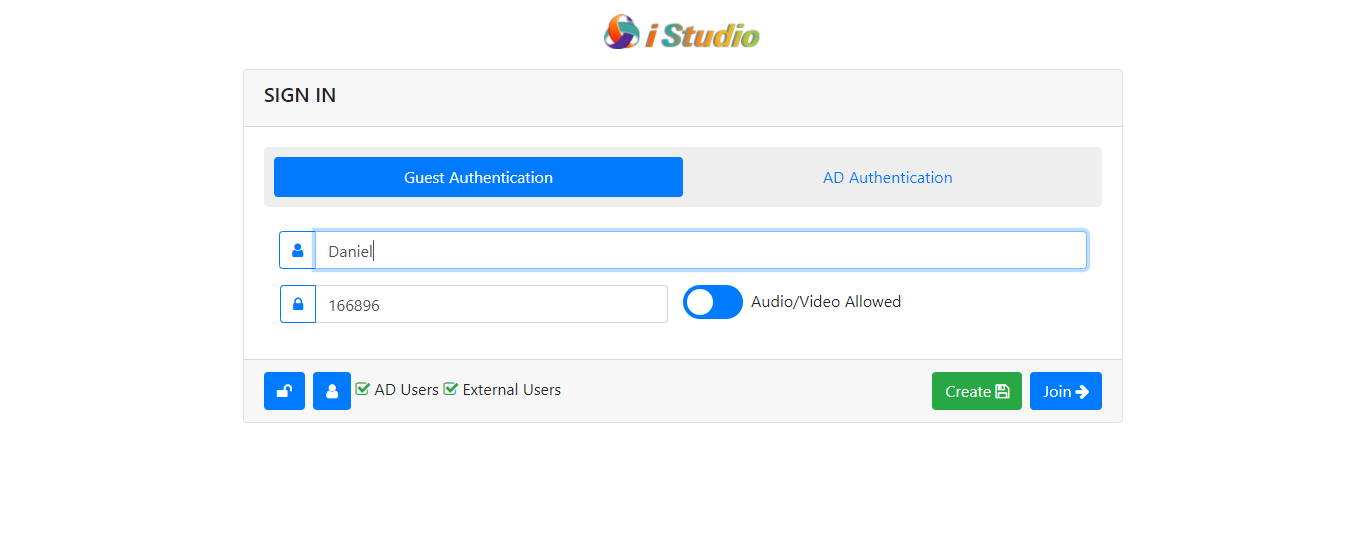Screen dimensions: 1366x534
Task: Click the blue Join button
Action: [x=1066, y=391]
